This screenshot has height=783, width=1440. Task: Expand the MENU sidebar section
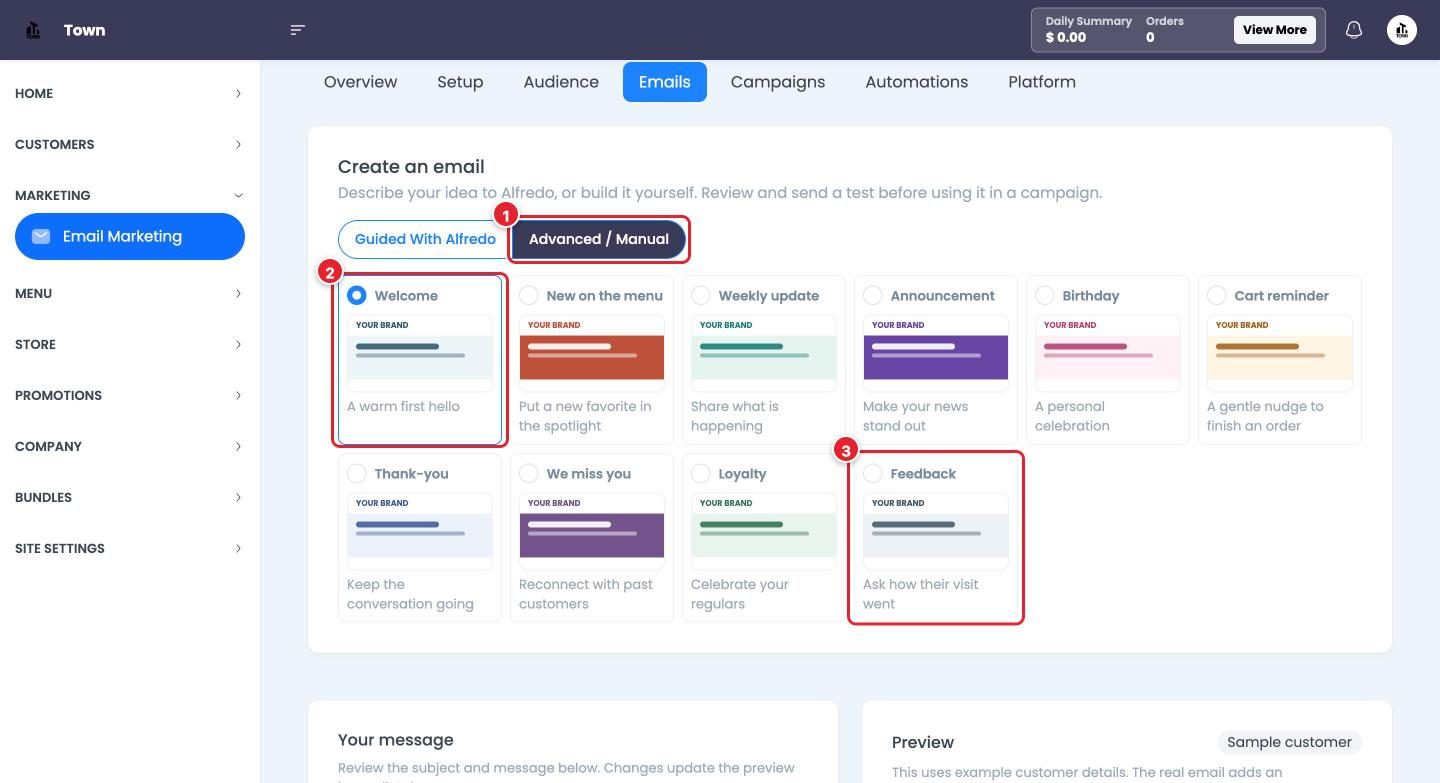click(130, 293)
